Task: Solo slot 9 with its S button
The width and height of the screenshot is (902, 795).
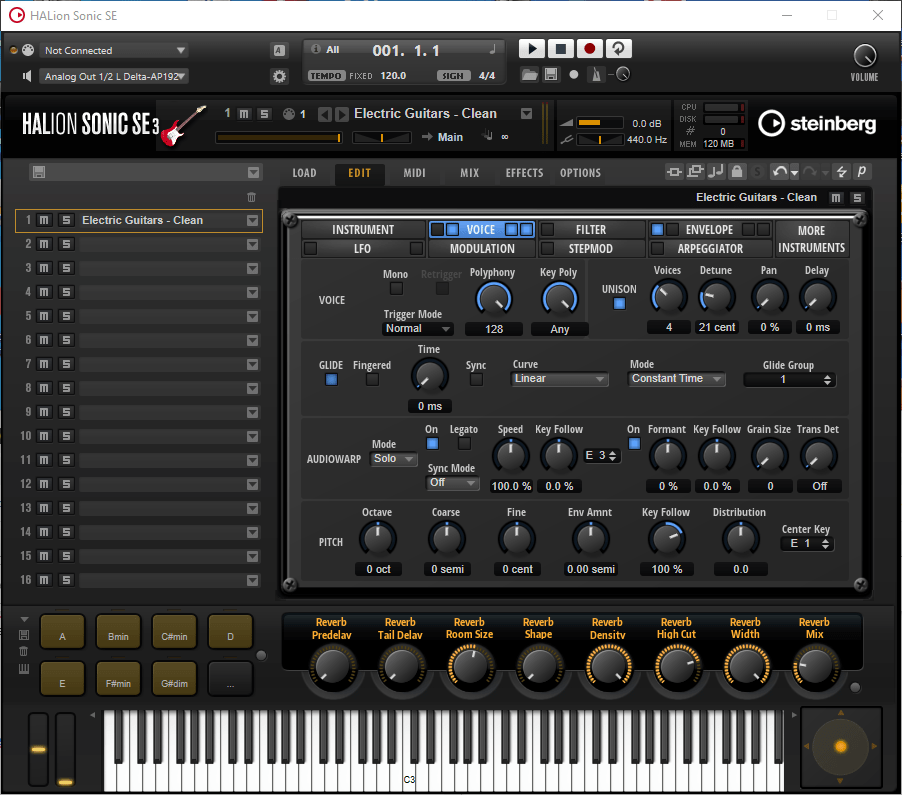Action: coord(66,412)
